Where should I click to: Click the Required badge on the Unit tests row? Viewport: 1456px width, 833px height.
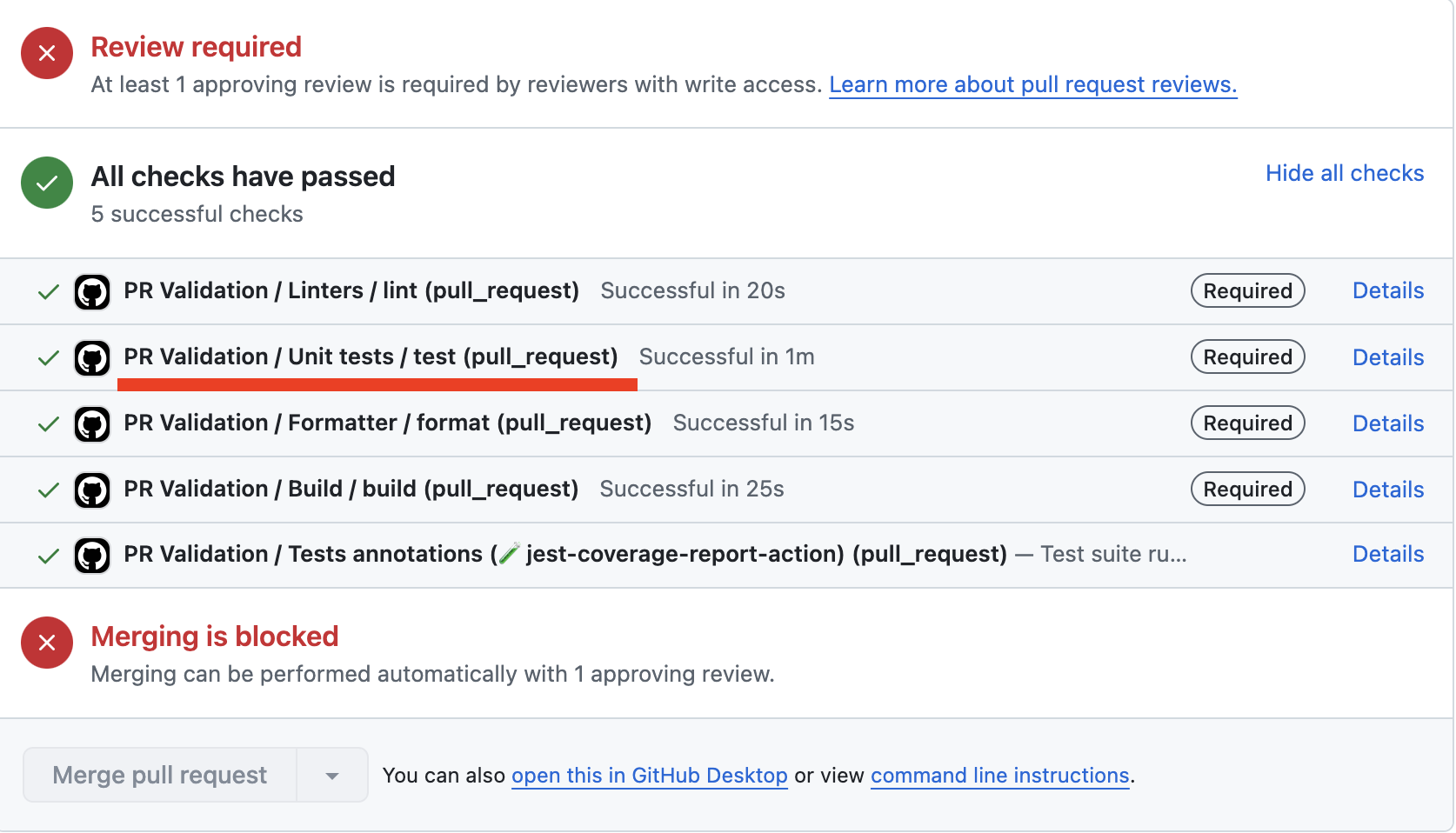[1247, 357]
